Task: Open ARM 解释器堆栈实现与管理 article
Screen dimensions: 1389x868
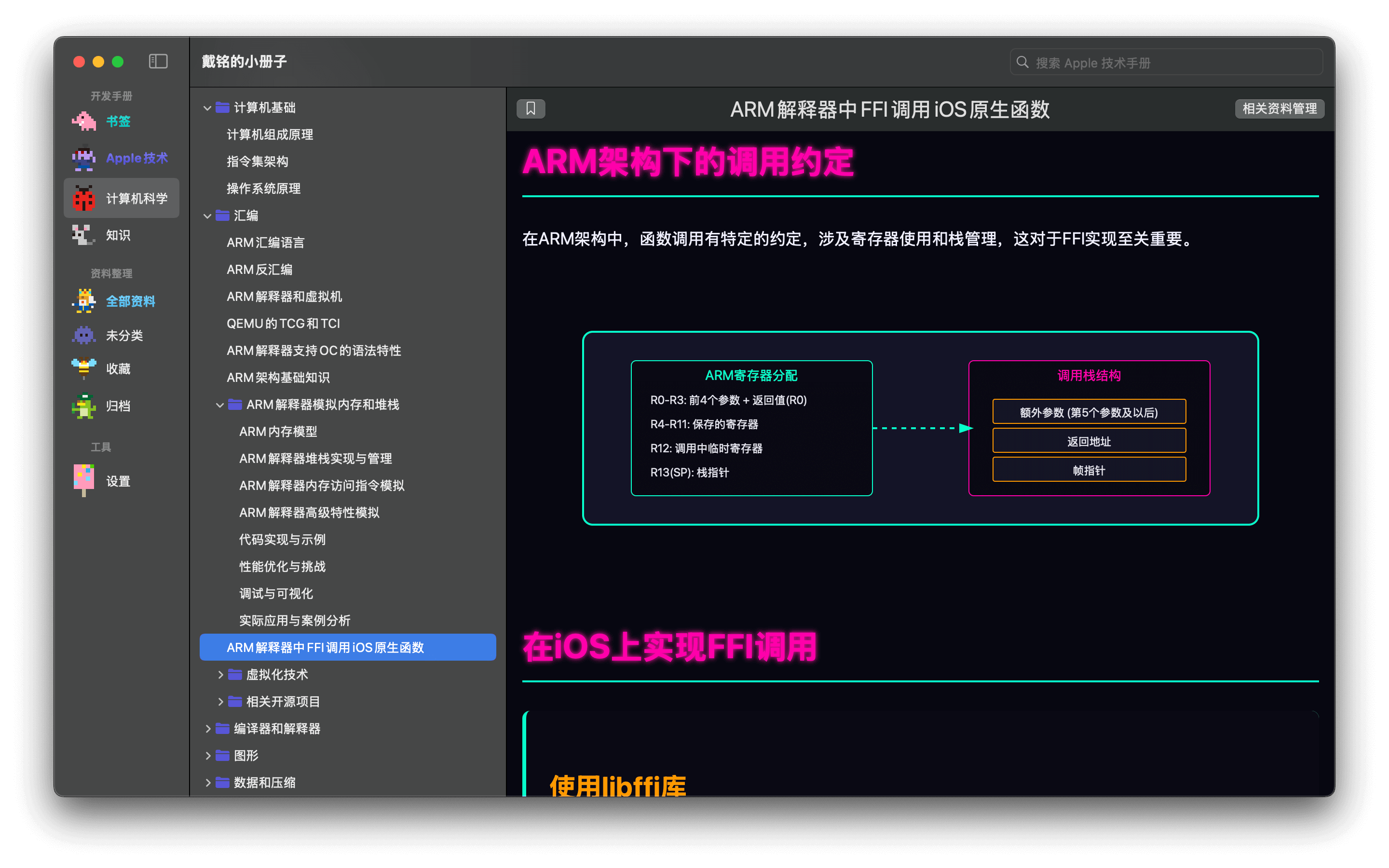Action: [x=315, y=458]
